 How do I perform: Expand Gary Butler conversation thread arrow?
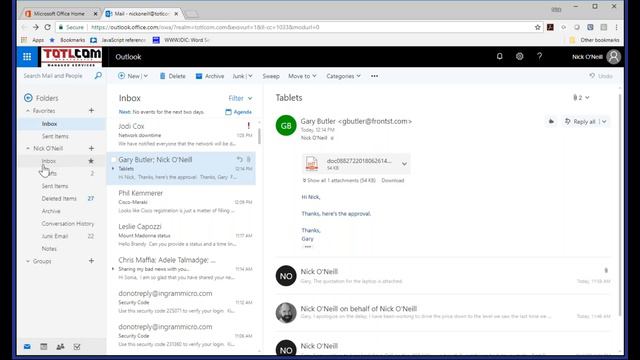113,168
